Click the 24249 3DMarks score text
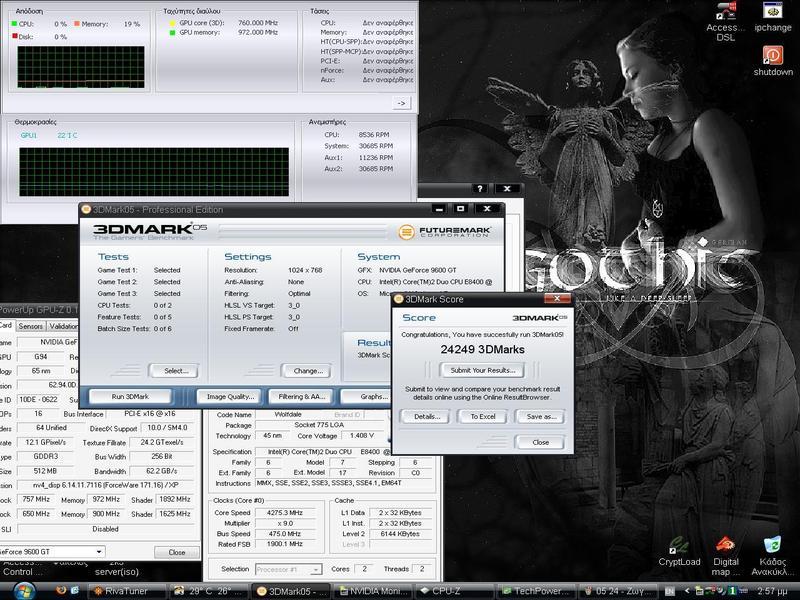 click(x=482, y=349)
